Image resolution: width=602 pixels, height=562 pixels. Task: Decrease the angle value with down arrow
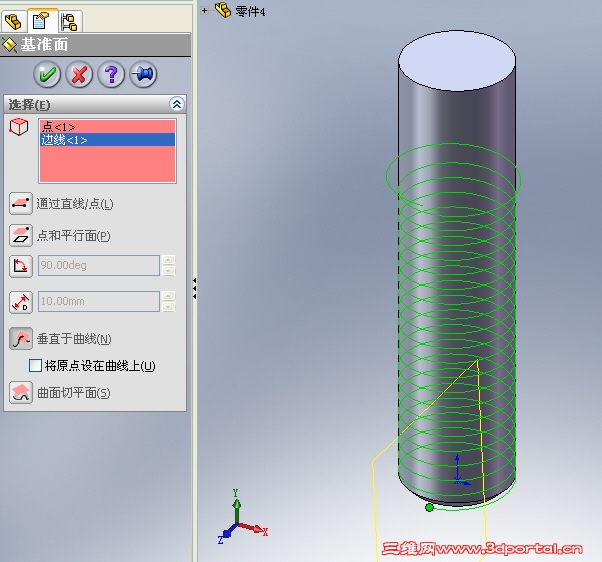pyautogui.click(x=169, y=271)
